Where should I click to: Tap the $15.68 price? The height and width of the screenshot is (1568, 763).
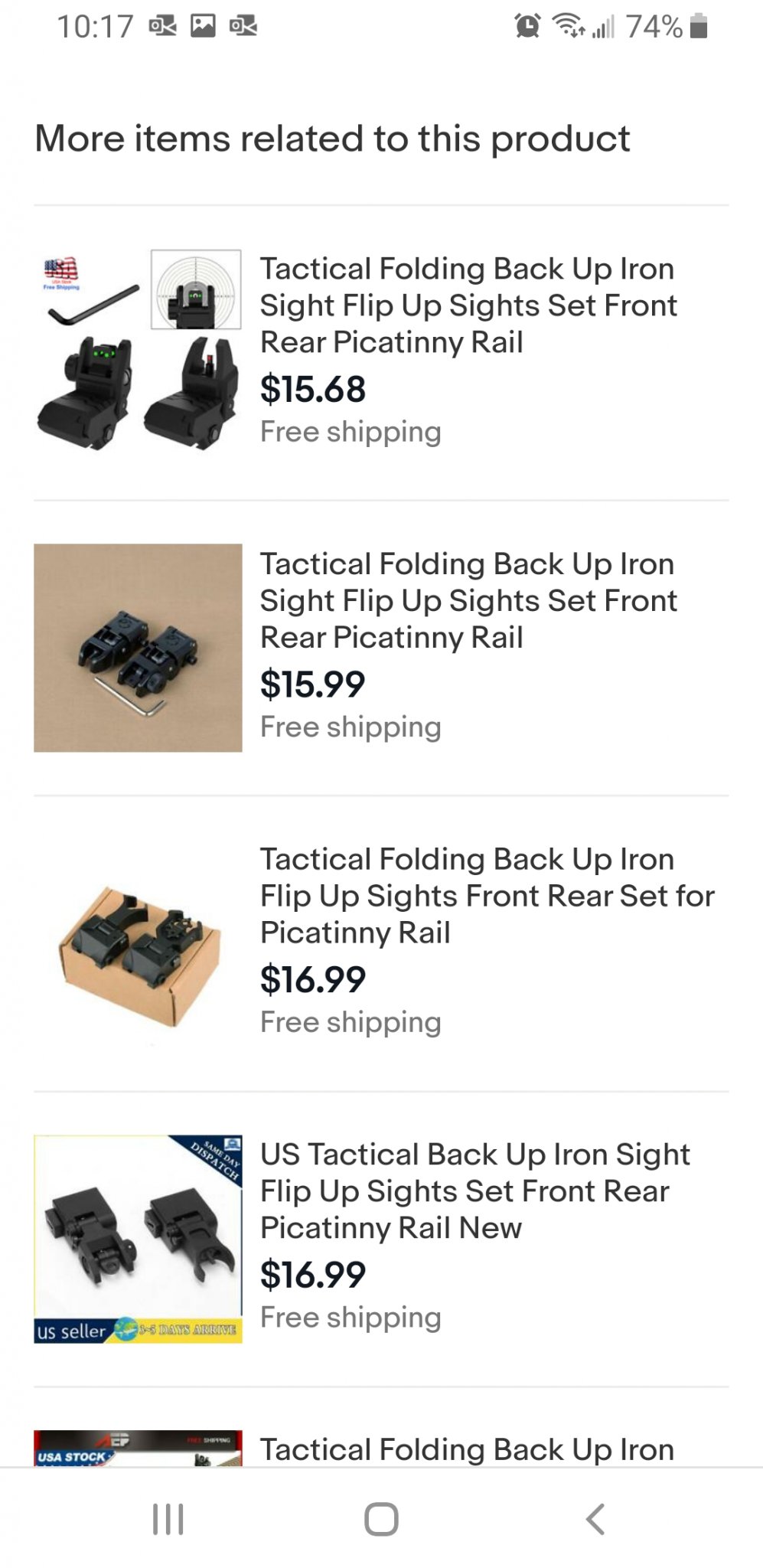click(x=313, y=389)
